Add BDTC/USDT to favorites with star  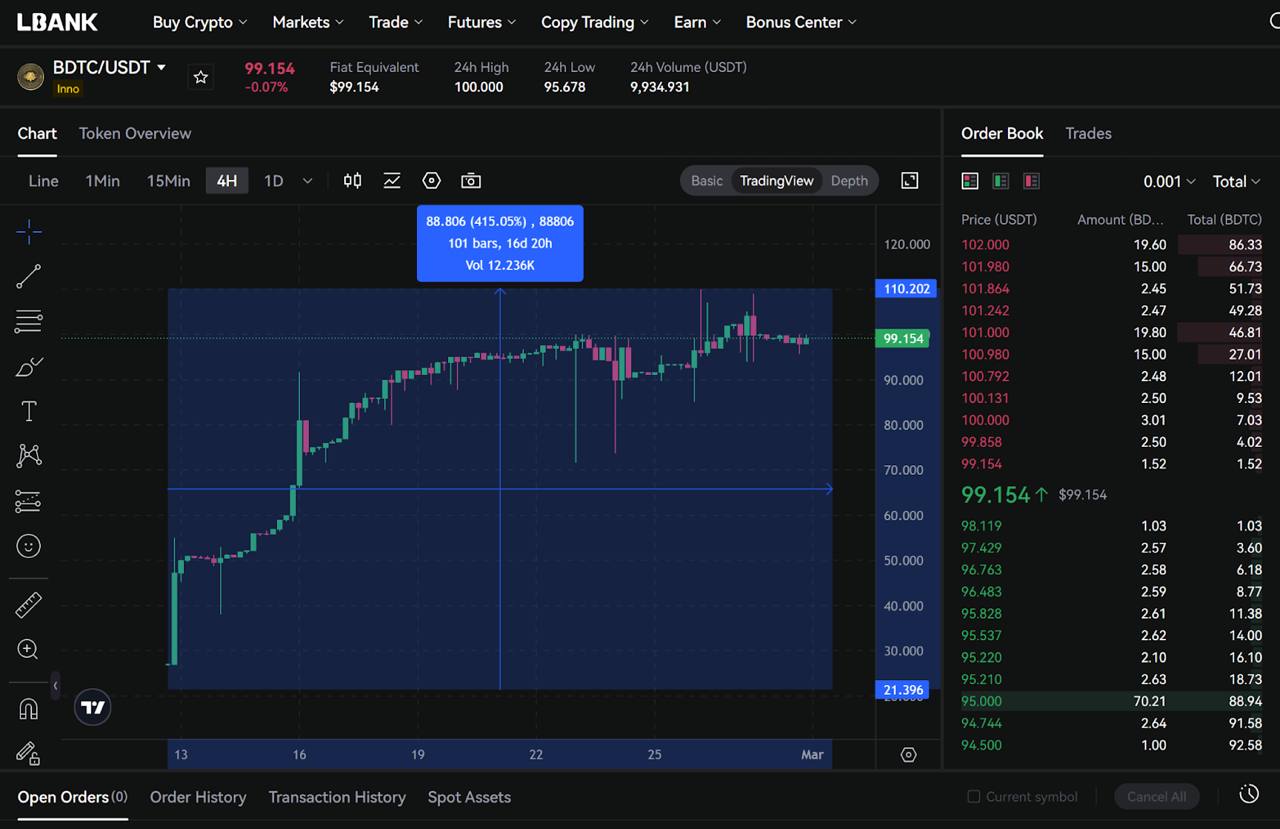point(201,77)
